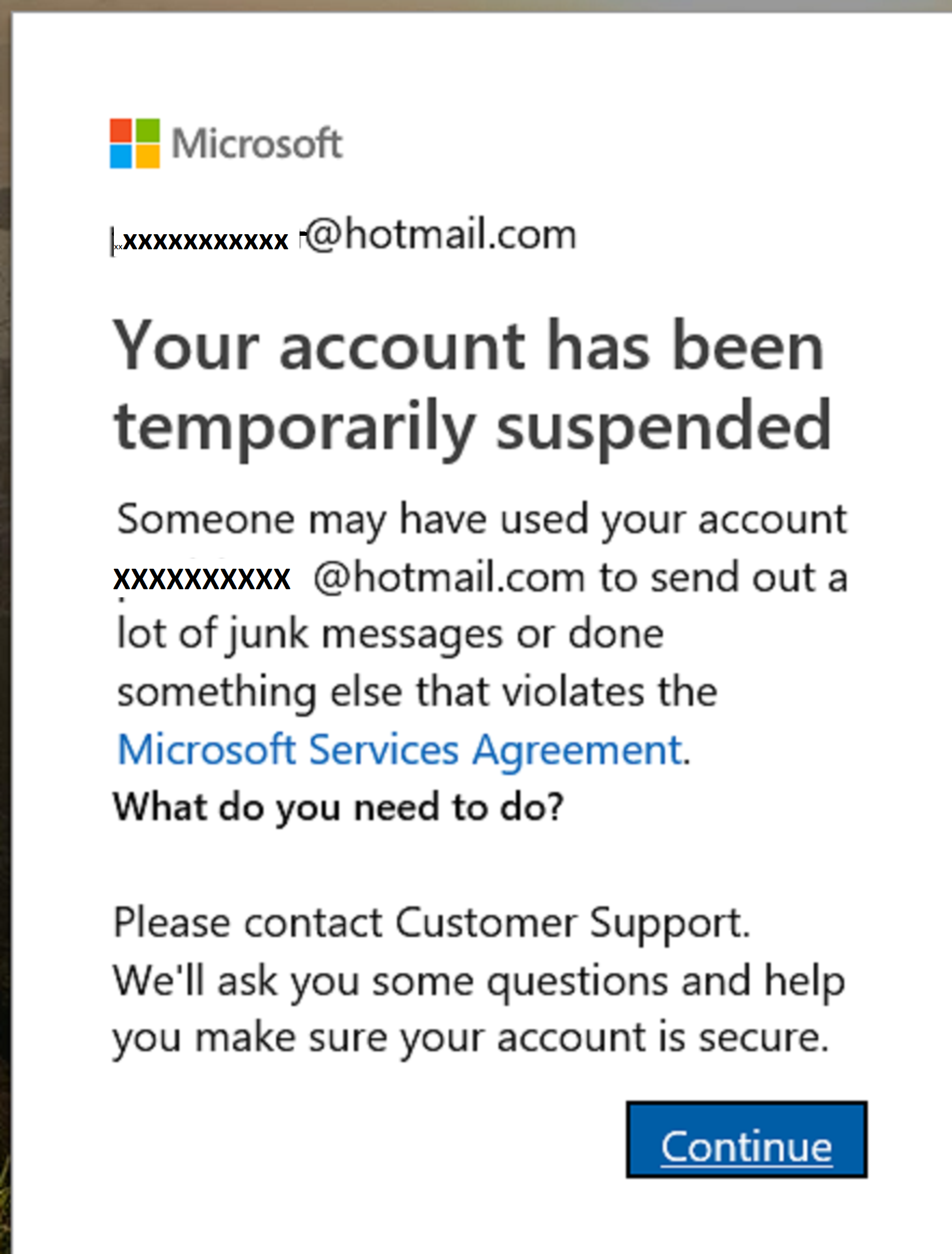Click the yellow square in the Microsoft logo
This screenshot has height=1254, width=952.
[148, 156]
